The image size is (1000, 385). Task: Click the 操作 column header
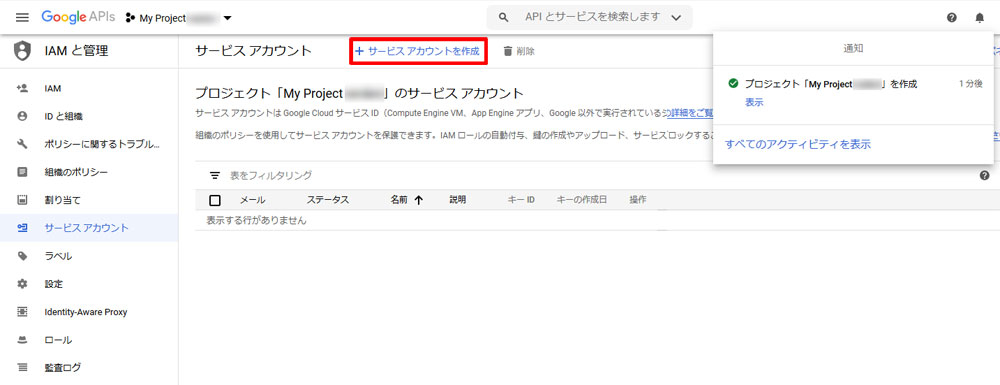(x=638, y=200)
